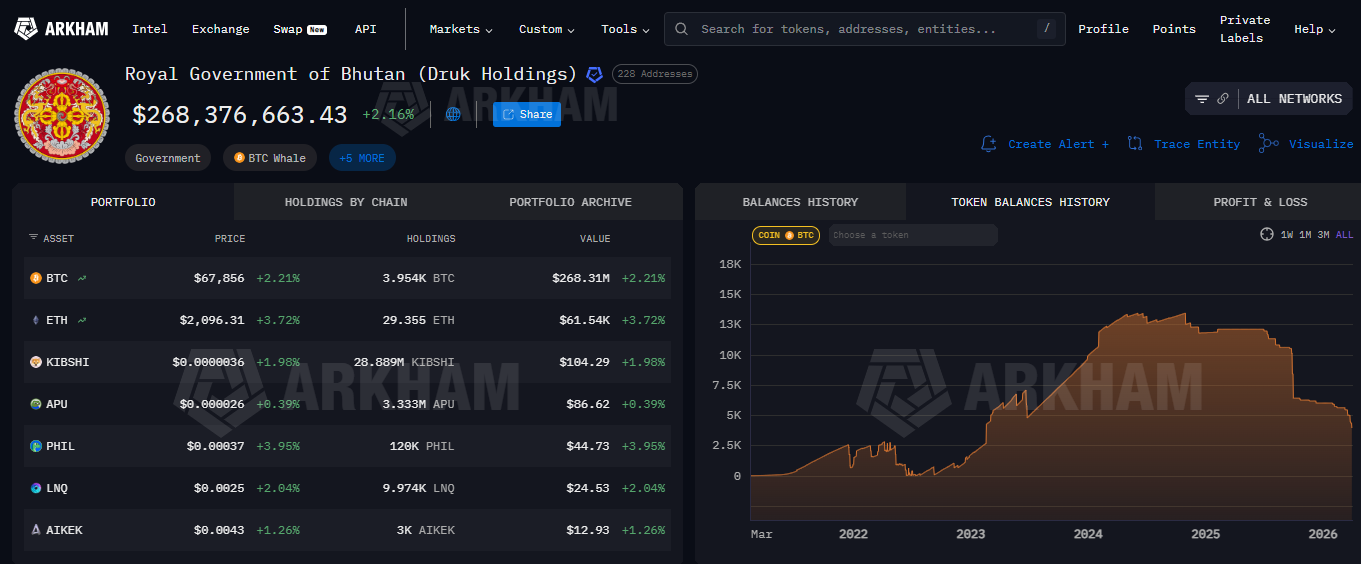Click the bell icon for Create Alert

click(989, 144)
